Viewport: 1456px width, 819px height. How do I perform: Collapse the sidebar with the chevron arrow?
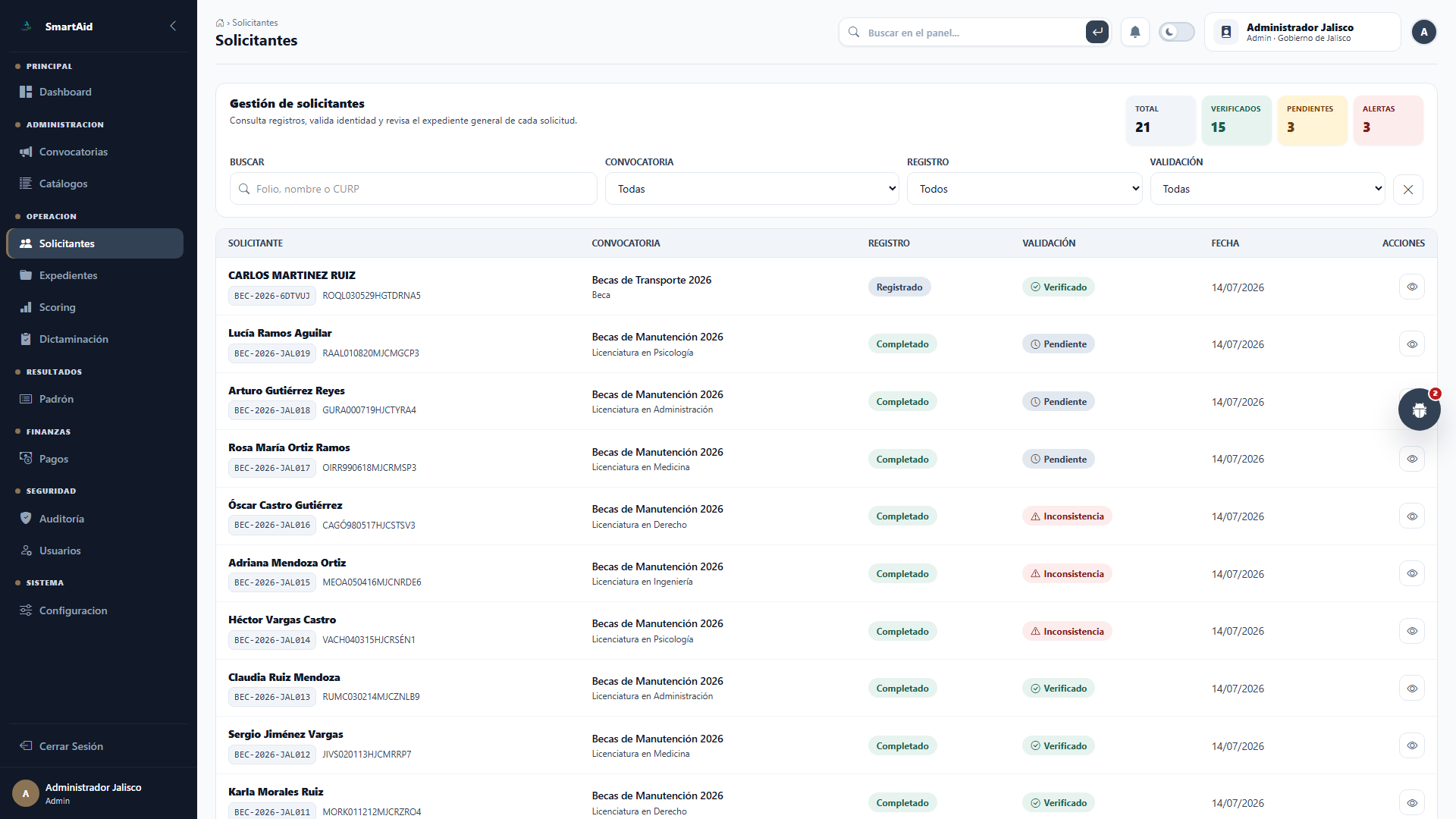tap(173, 26)
